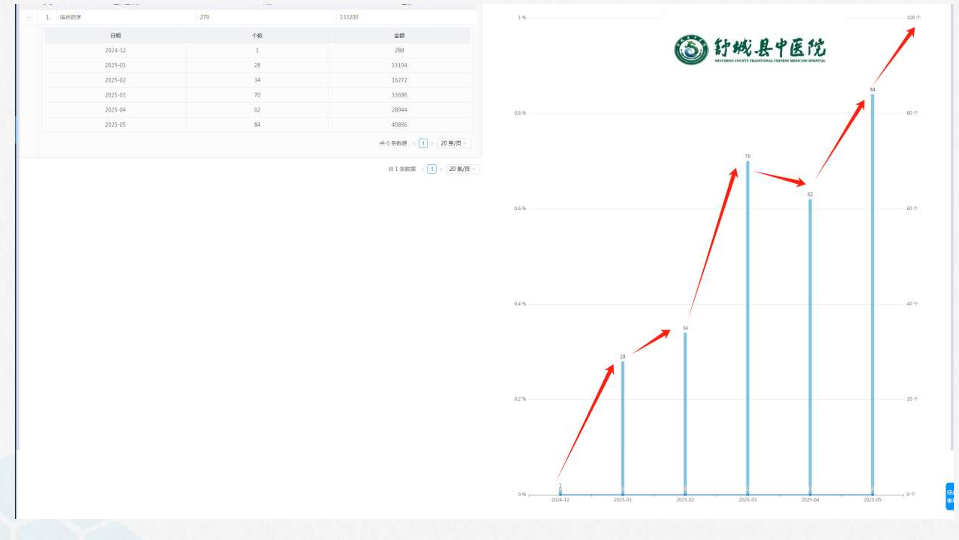The width and height of the screenshot is (959, 540).
Task: Open inner table page size dropdown
Action: tap(454, 143)
